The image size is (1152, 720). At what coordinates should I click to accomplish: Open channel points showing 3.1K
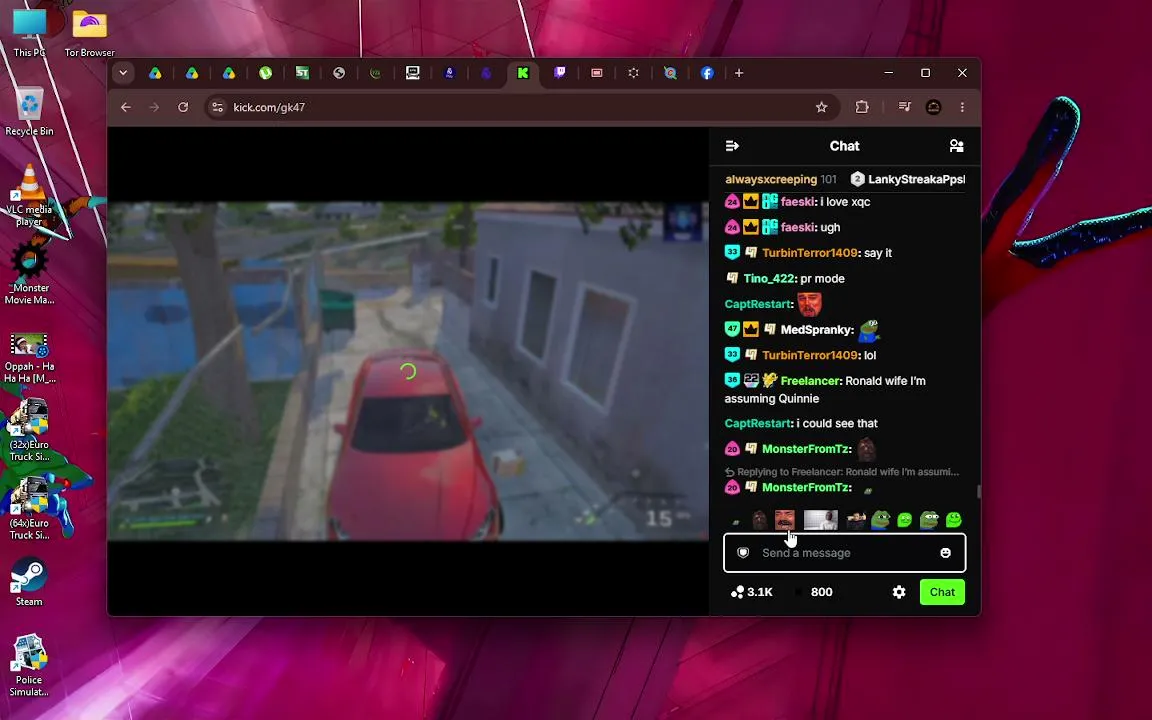coord(752,592)
